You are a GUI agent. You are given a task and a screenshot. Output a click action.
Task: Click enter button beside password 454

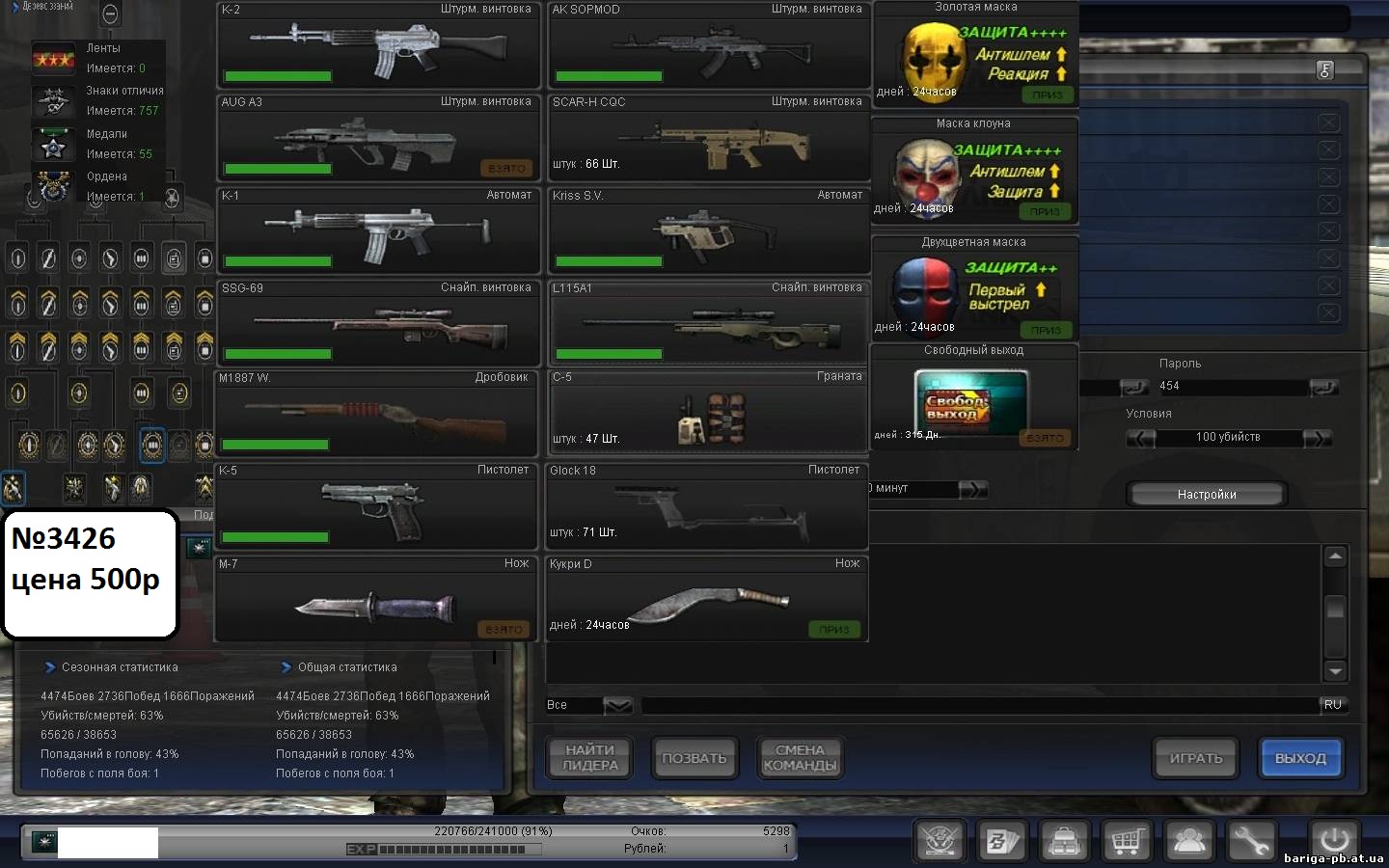(x=1324, y=387)
